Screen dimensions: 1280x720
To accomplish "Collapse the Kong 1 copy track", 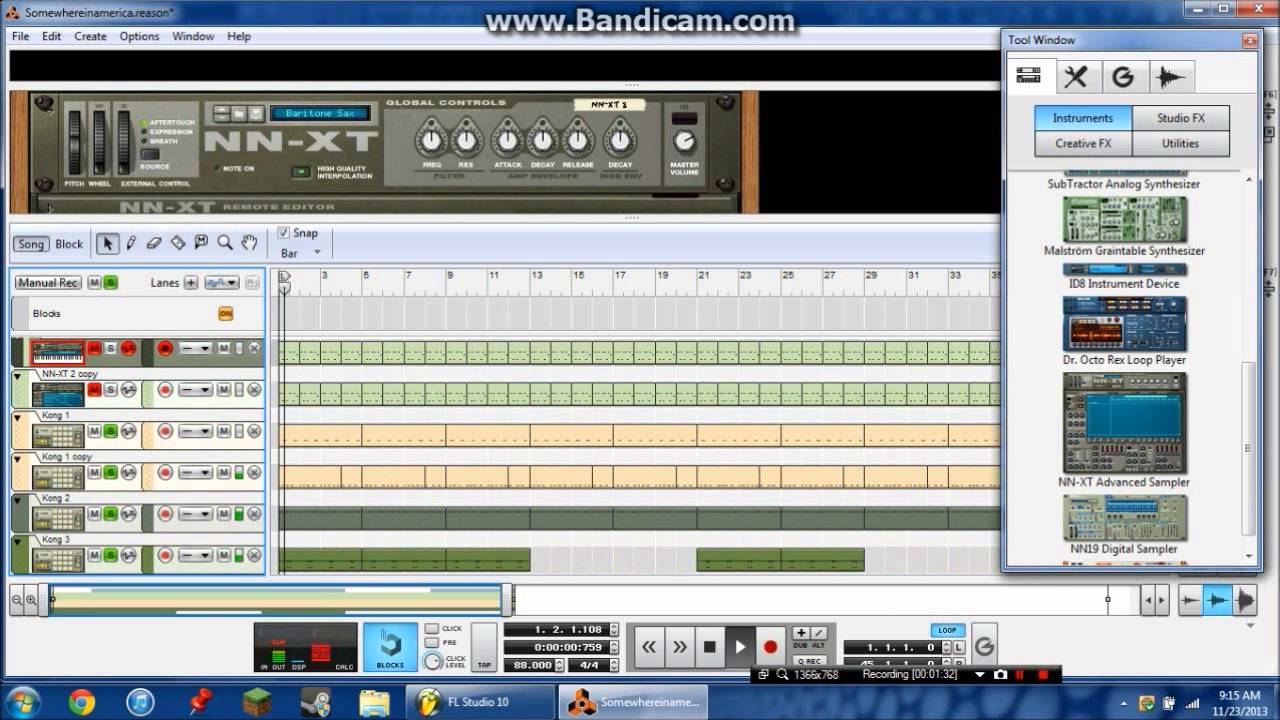I will [17, 458].
